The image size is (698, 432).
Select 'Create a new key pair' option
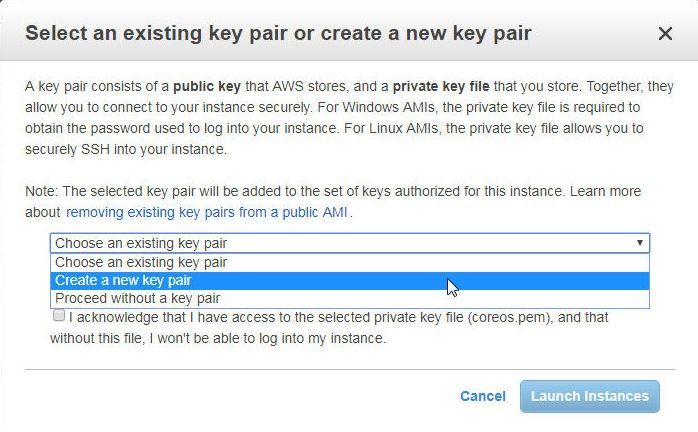coord(350,281)
